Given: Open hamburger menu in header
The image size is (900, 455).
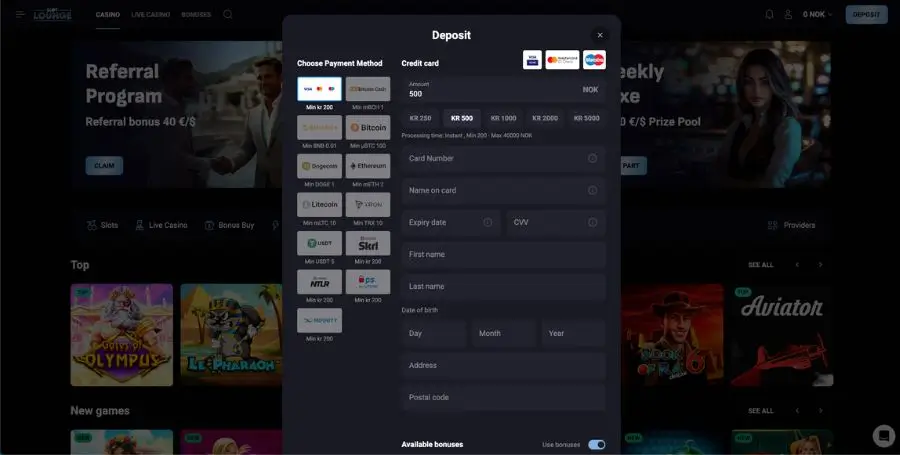Looking at the screenshot, I should tap(21, 14).
